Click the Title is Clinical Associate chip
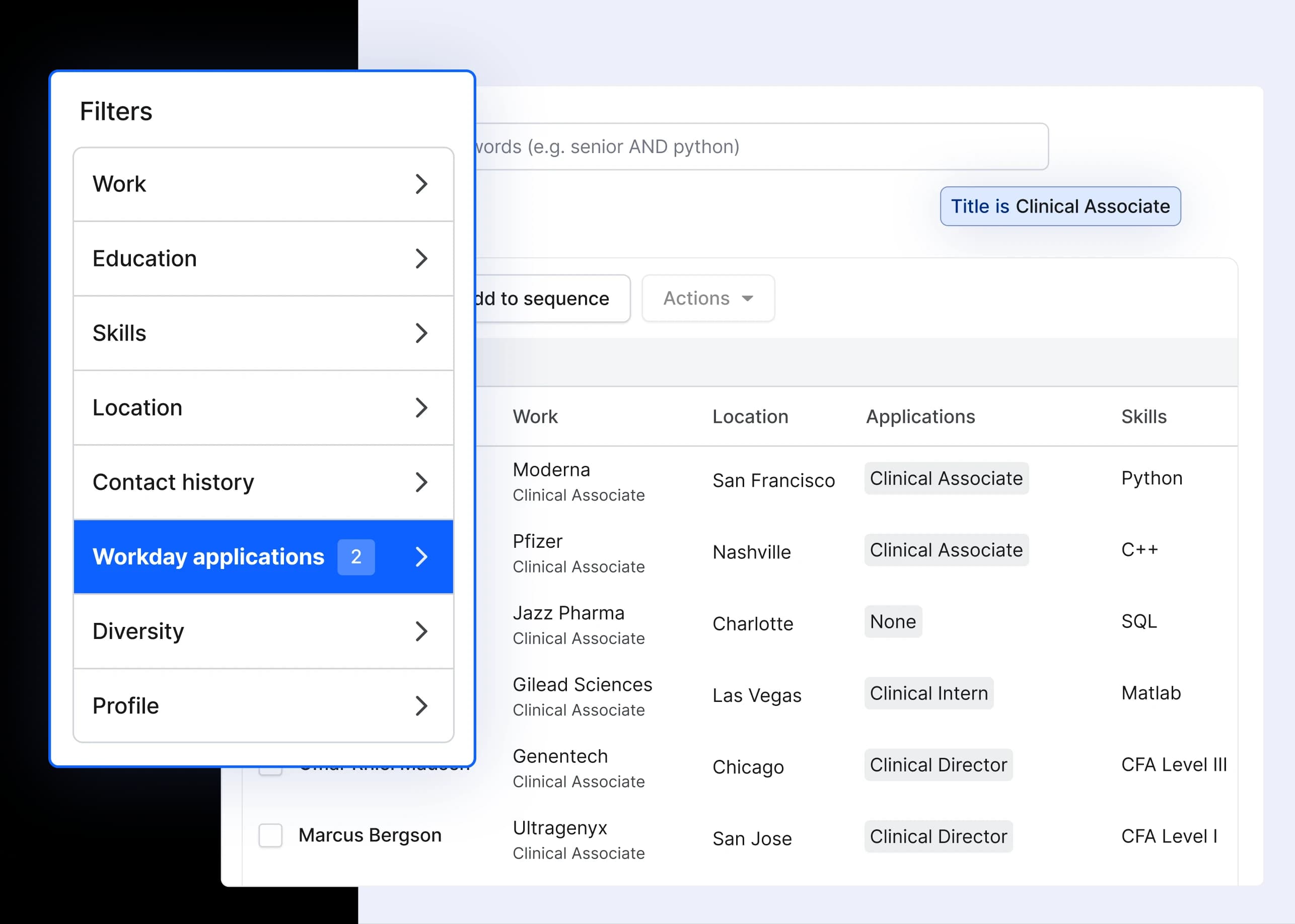This screenshot has height=924, width=1295. click(x=1060, y=206)
